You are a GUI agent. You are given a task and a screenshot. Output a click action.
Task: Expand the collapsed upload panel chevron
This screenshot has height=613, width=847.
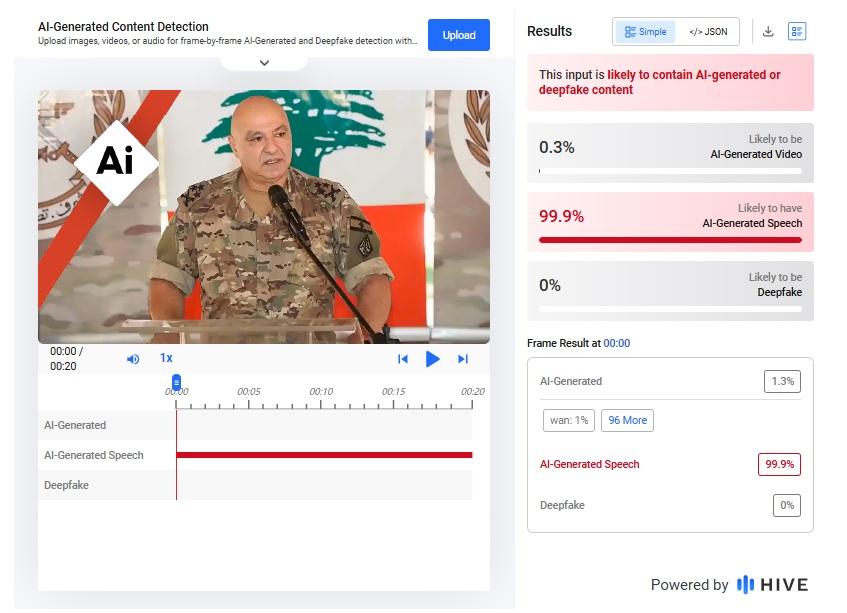(264, 63)
